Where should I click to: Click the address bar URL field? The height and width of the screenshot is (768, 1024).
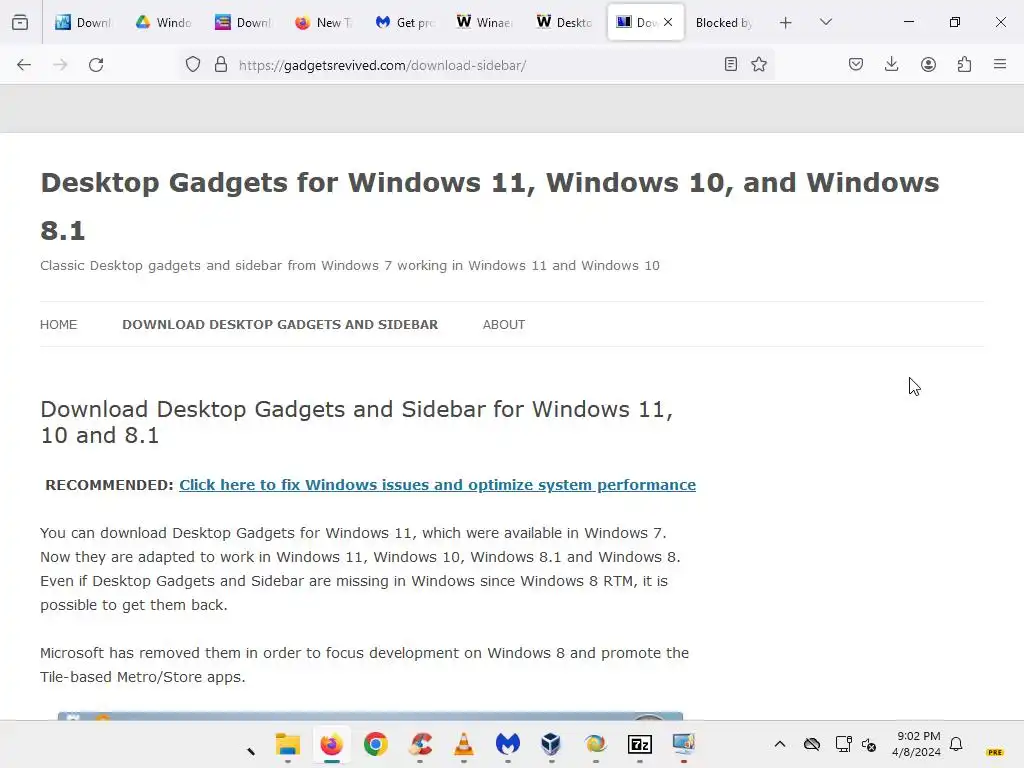[x=477, y=65]
